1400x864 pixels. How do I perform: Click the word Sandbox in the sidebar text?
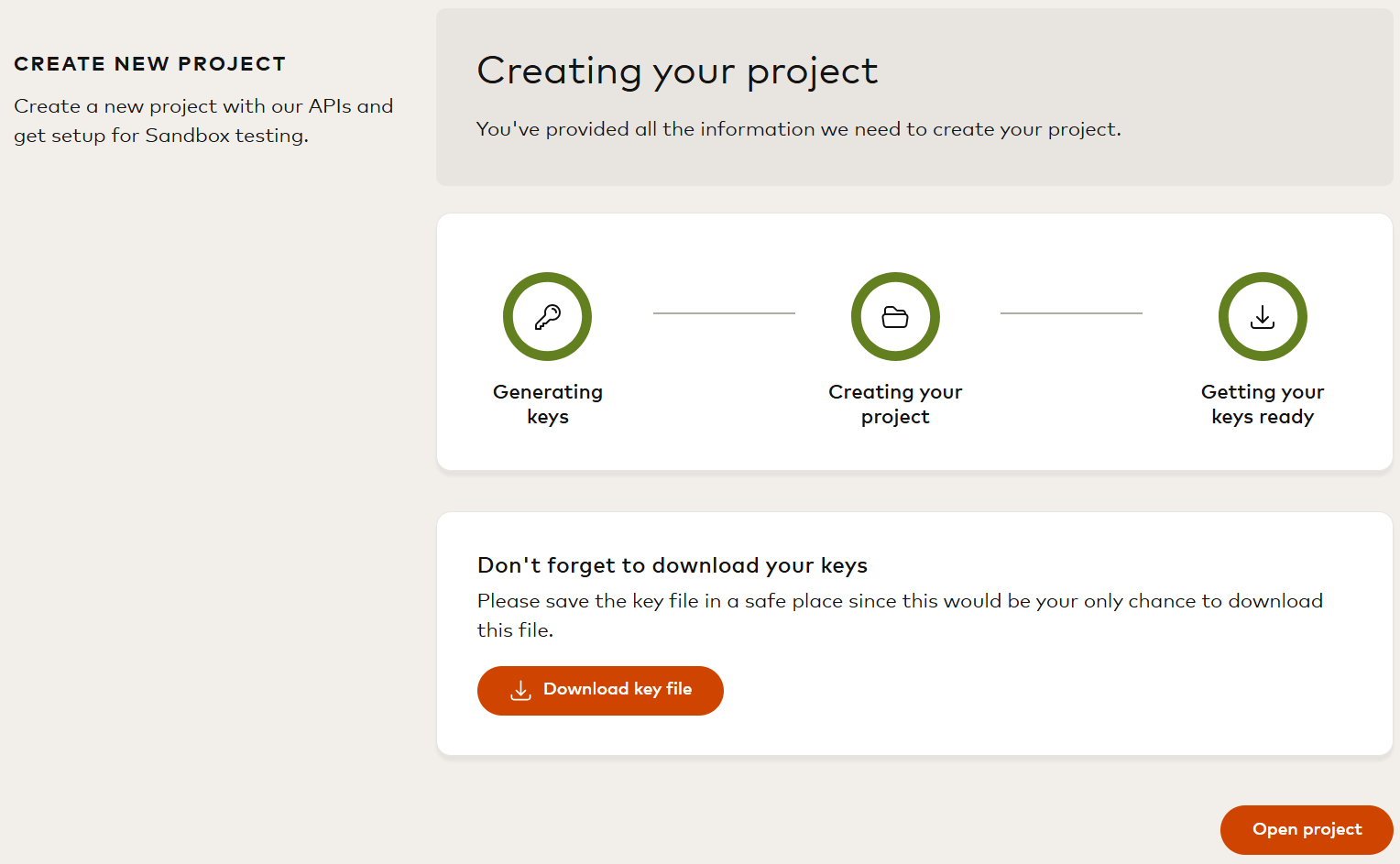click(187, 136)
